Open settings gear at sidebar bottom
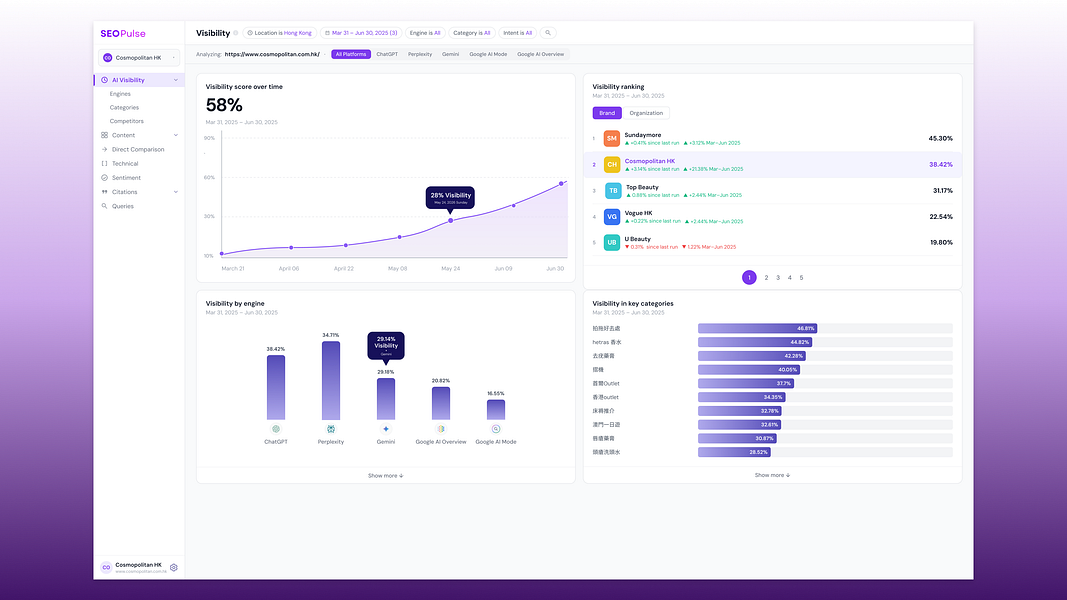 pyautogui.click(x=174, y=567)
